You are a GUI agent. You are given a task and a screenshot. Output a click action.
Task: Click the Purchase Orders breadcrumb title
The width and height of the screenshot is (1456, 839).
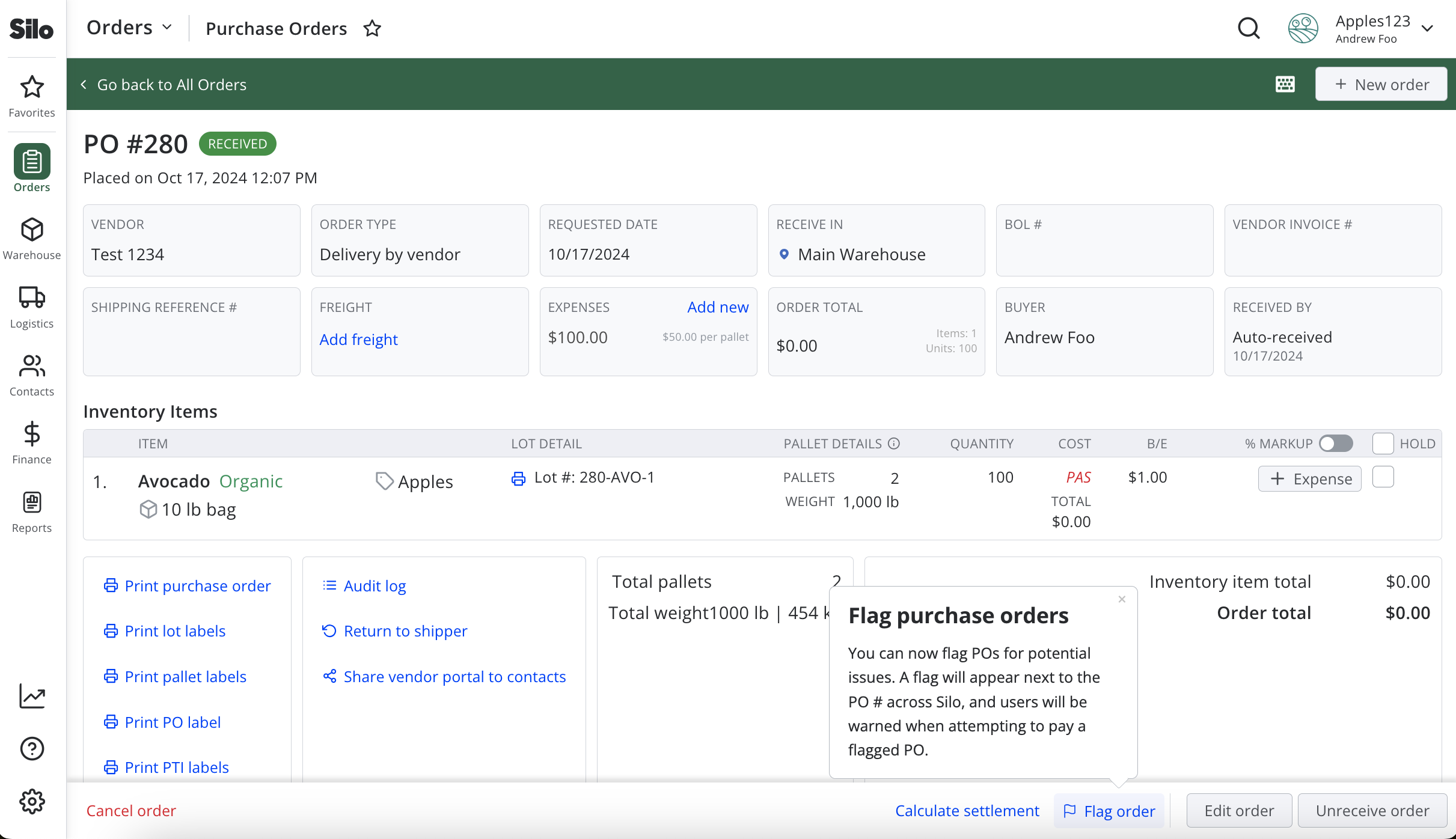coord(276,28)
